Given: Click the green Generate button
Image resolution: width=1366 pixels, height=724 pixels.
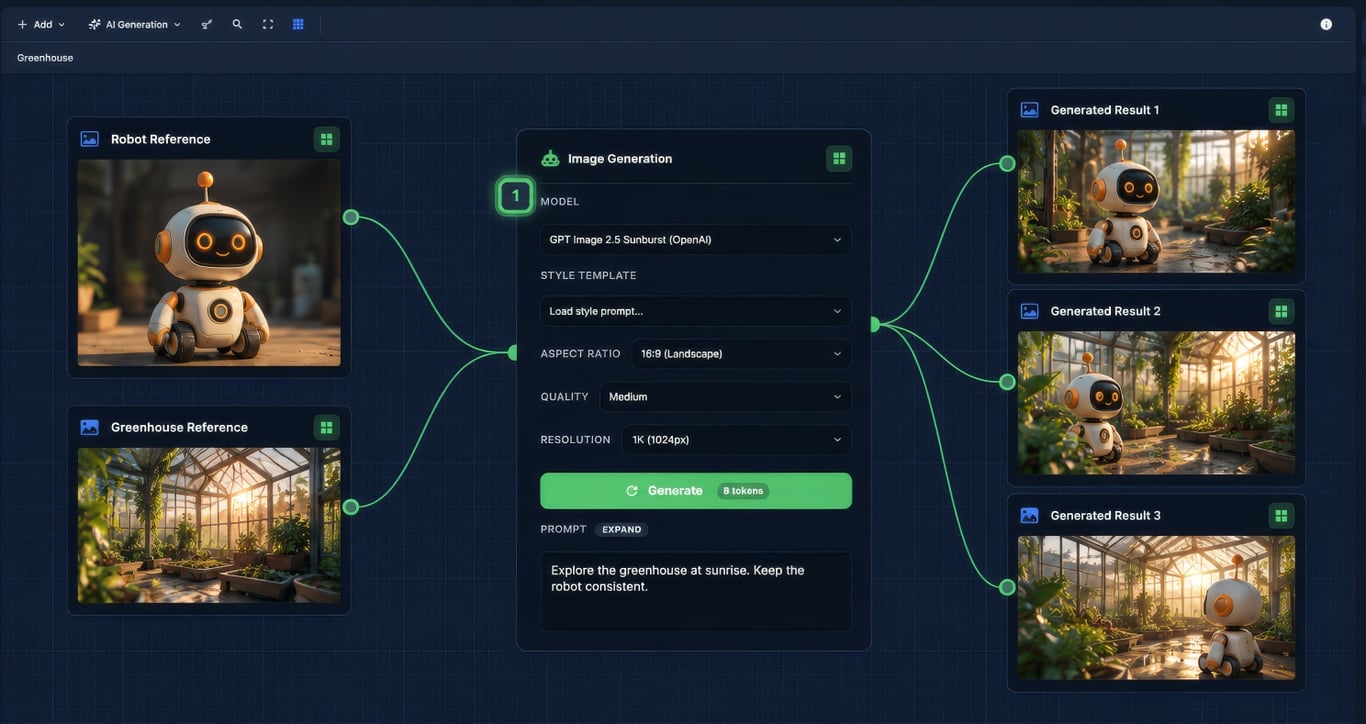Looking at the screenshot, I should (696, 491).
